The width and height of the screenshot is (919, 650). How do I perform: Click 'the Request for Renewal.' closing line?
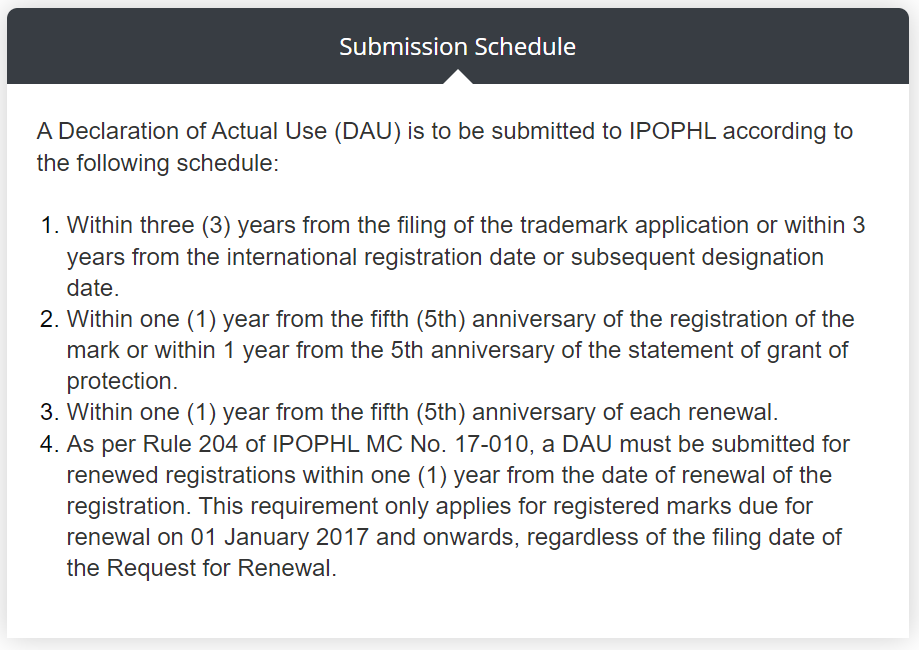click(202, 568)
